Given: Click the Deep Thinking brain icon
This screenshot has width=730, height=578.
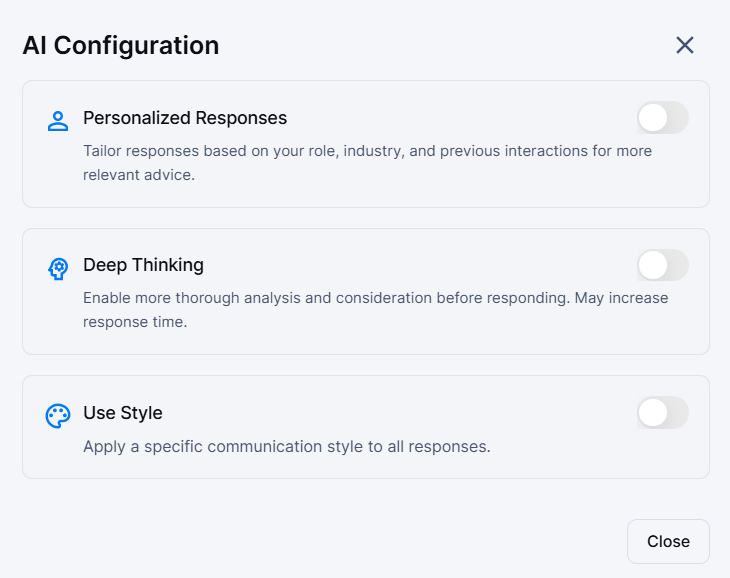Looking at the screenshot, I should pyautogui.click(x=58, y=268).
